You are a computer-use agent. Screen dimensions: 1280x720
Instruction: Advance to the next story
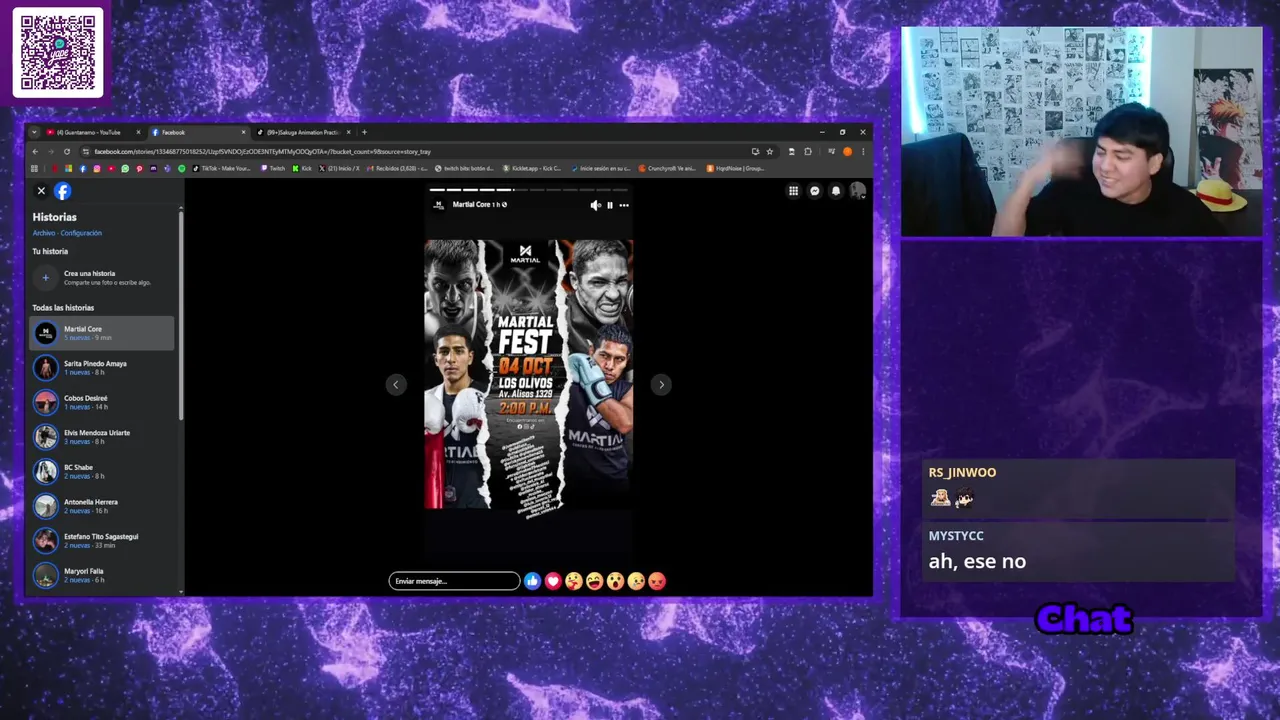(x=661, y=384)
